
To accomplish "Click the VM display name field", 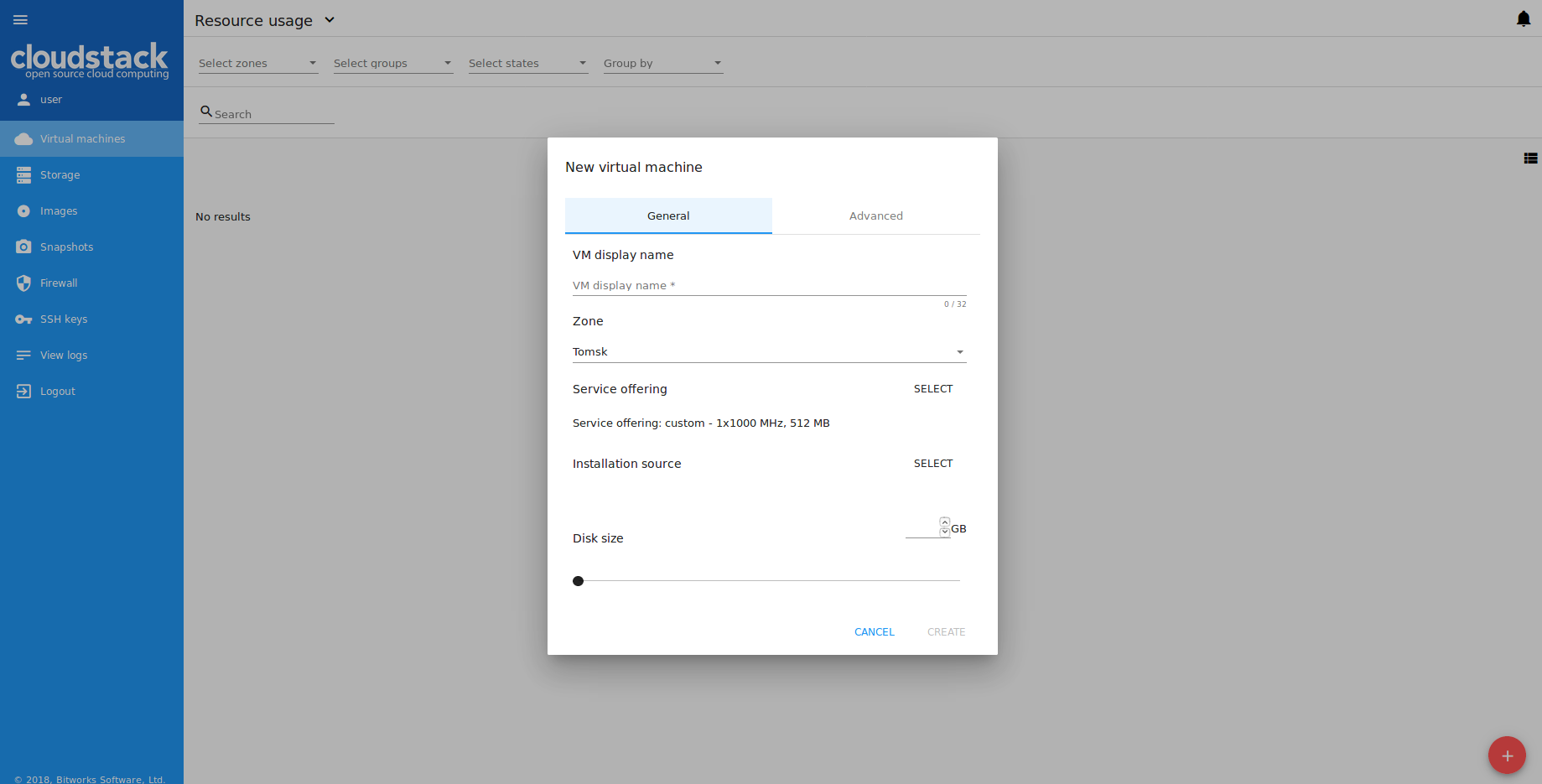I will tap(769, 286).
